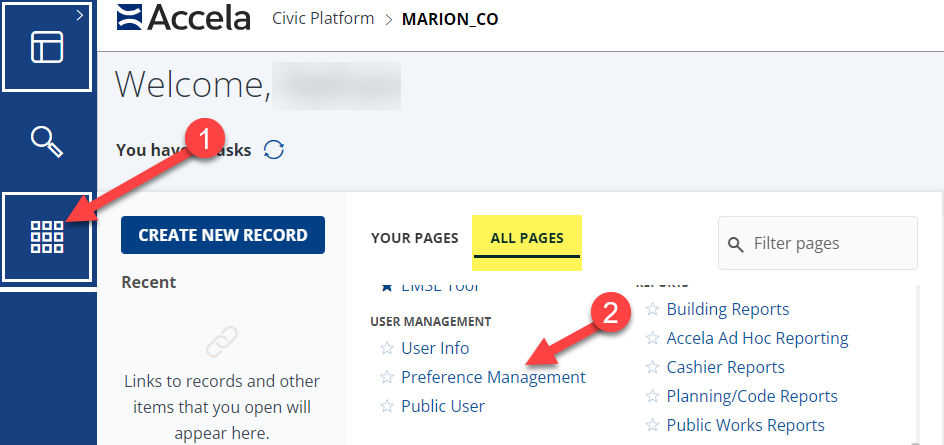The height and width of the screenshot is (445, 944).
Task: Mark Accela Ad Hoc Reporting as favorite
Action: 653,338
